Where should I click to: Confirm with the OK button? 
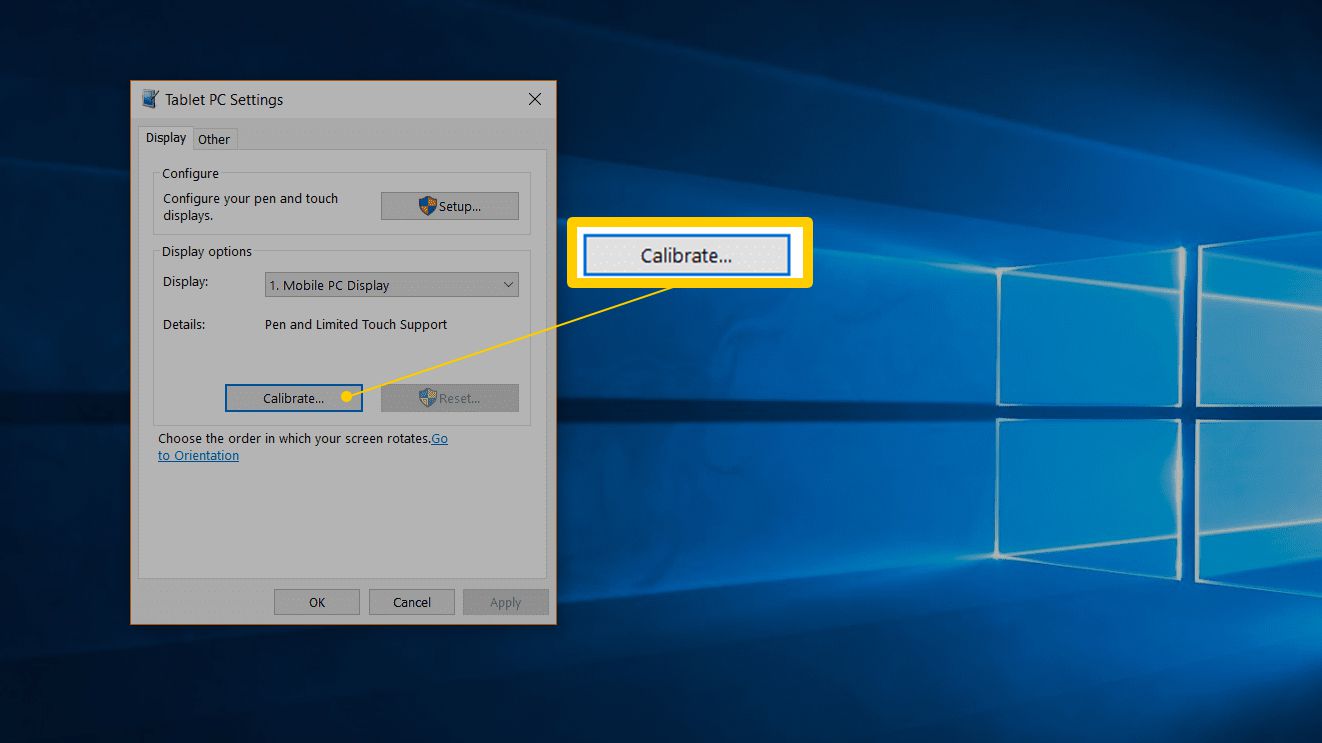[x=317, y=602]
